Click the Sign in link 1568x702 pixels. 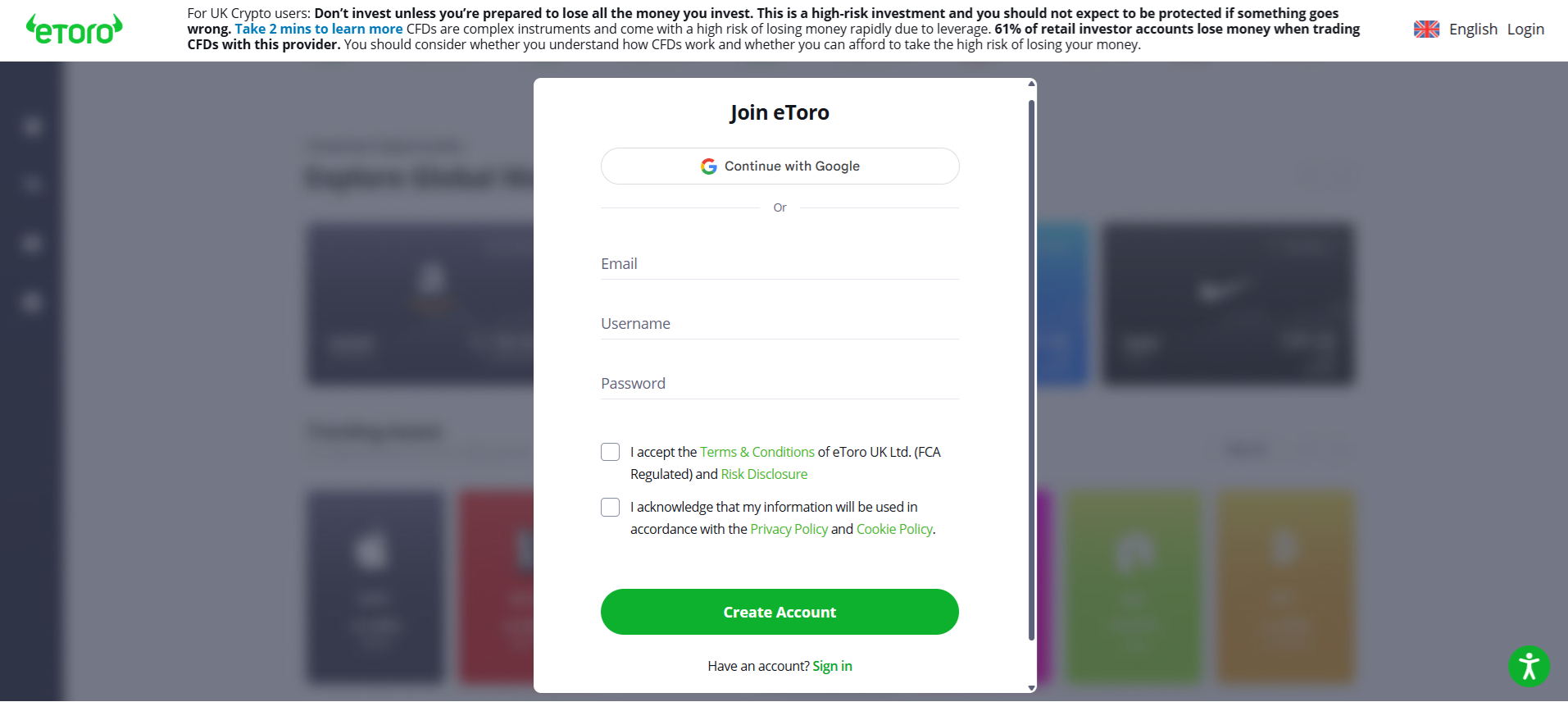click(832, 665)
